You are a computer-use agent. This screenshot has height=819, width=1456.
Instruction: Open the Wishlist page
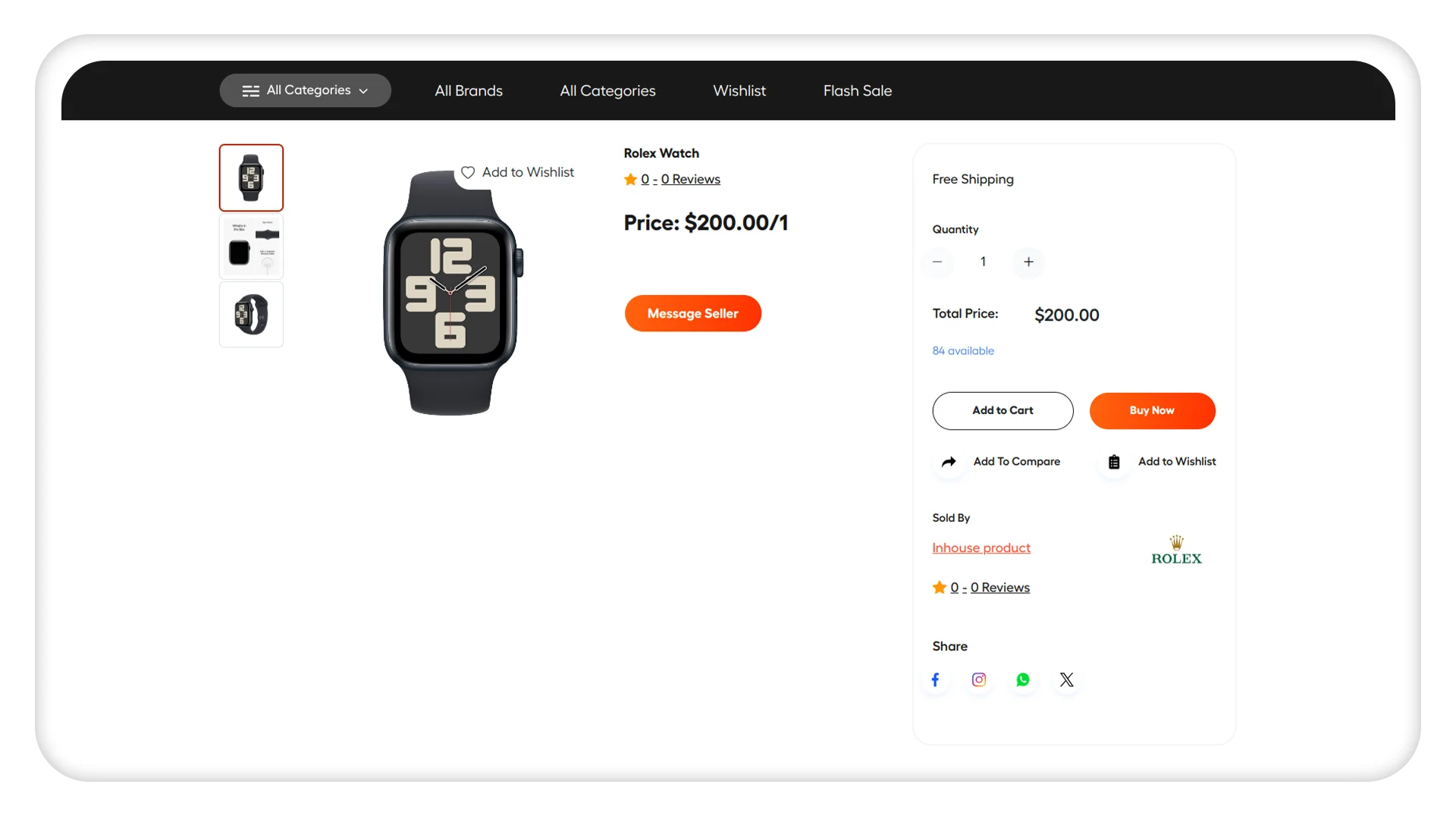coord(739,90)
